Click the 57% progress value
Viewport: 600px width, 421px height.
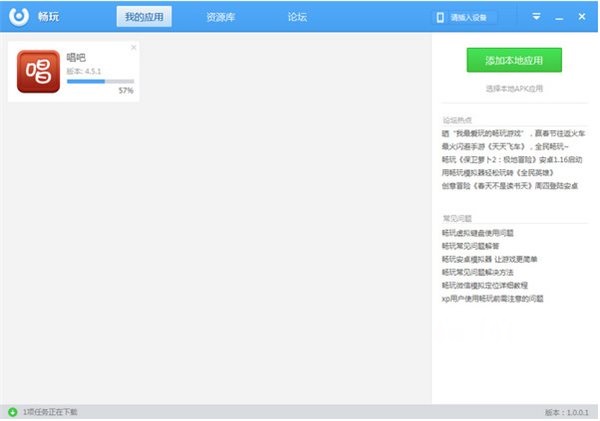tap(126, 91)
